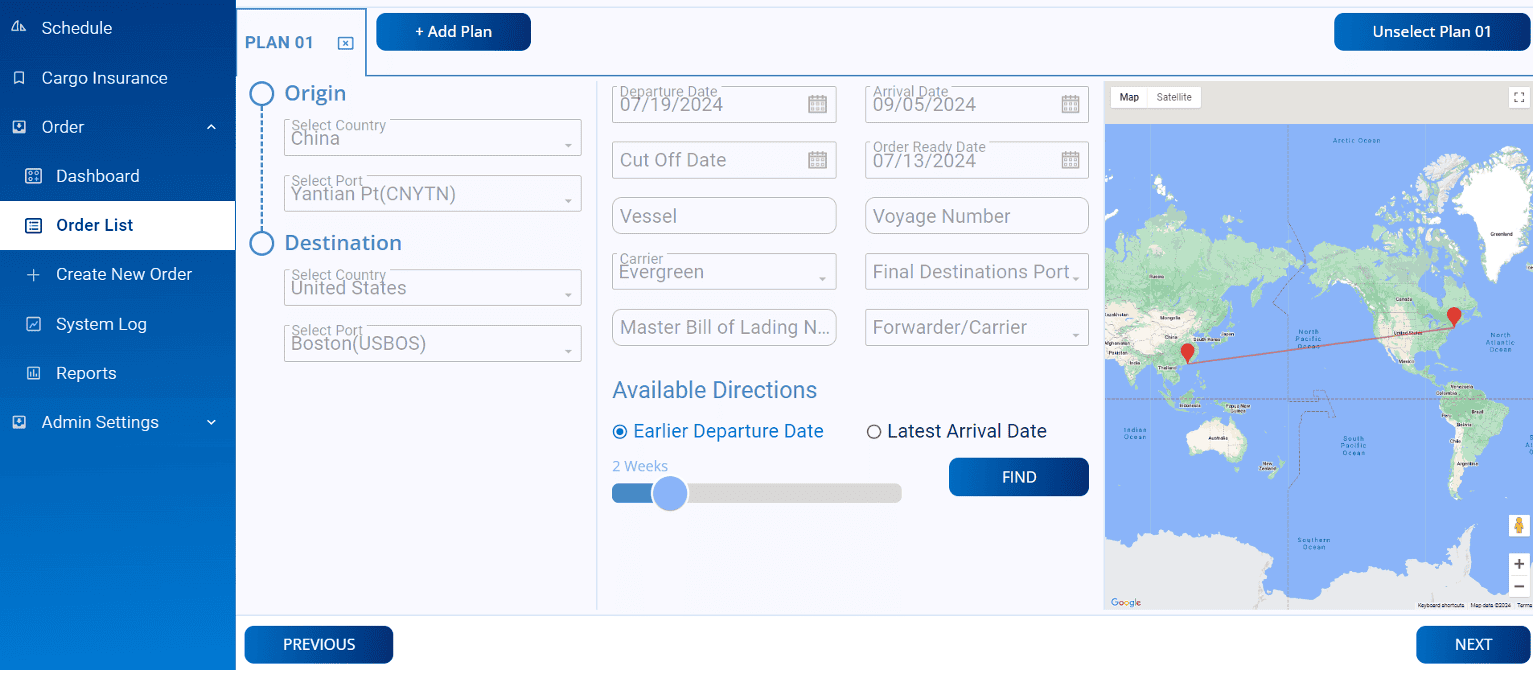
Task: Click calendar icon in Cut Off Date
Action: click(817, 160)
